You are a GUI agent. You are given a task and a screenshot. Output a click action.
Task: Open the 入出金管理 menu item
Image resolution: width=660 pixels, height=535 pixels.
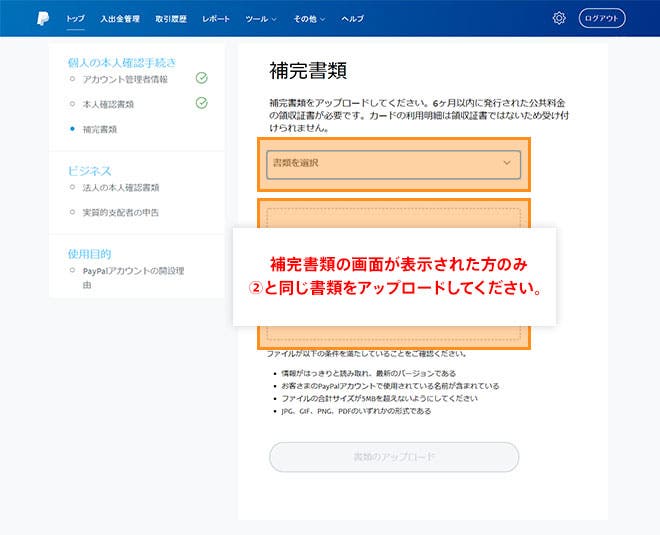(120, 19)
